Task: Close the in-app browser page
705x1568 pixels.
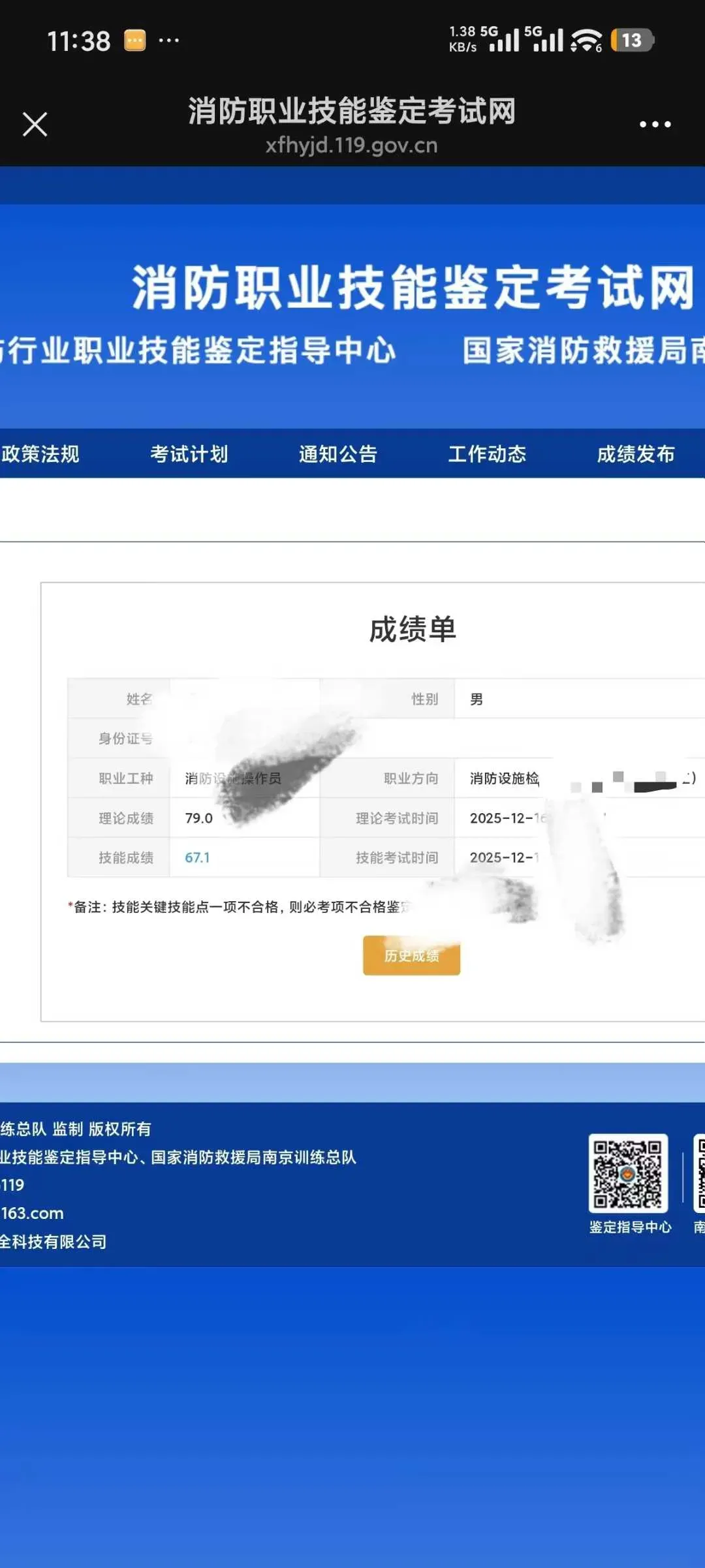Action: tap(35, 124)
